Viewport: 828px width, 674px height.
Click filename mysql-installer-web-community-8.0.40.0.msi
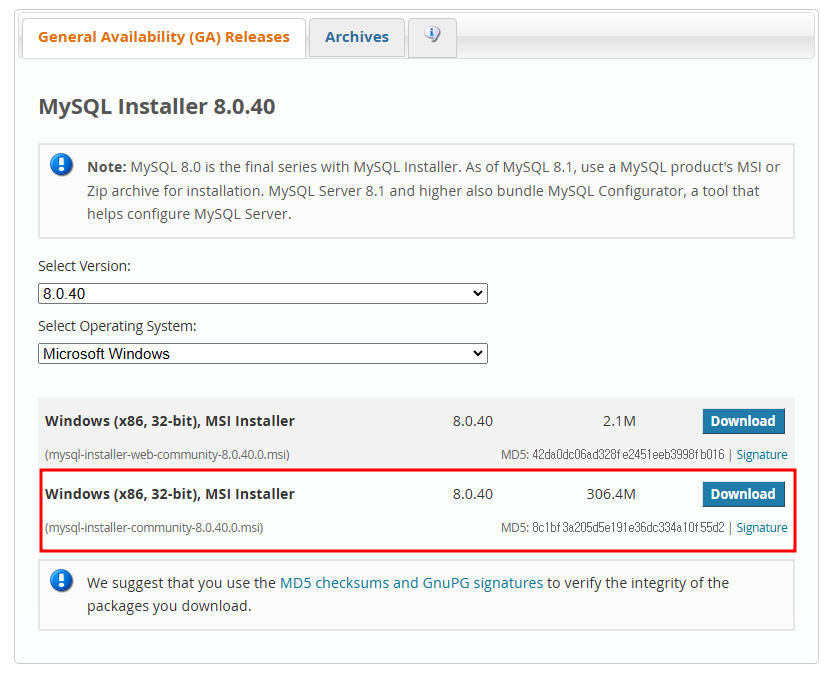[167, 455]
